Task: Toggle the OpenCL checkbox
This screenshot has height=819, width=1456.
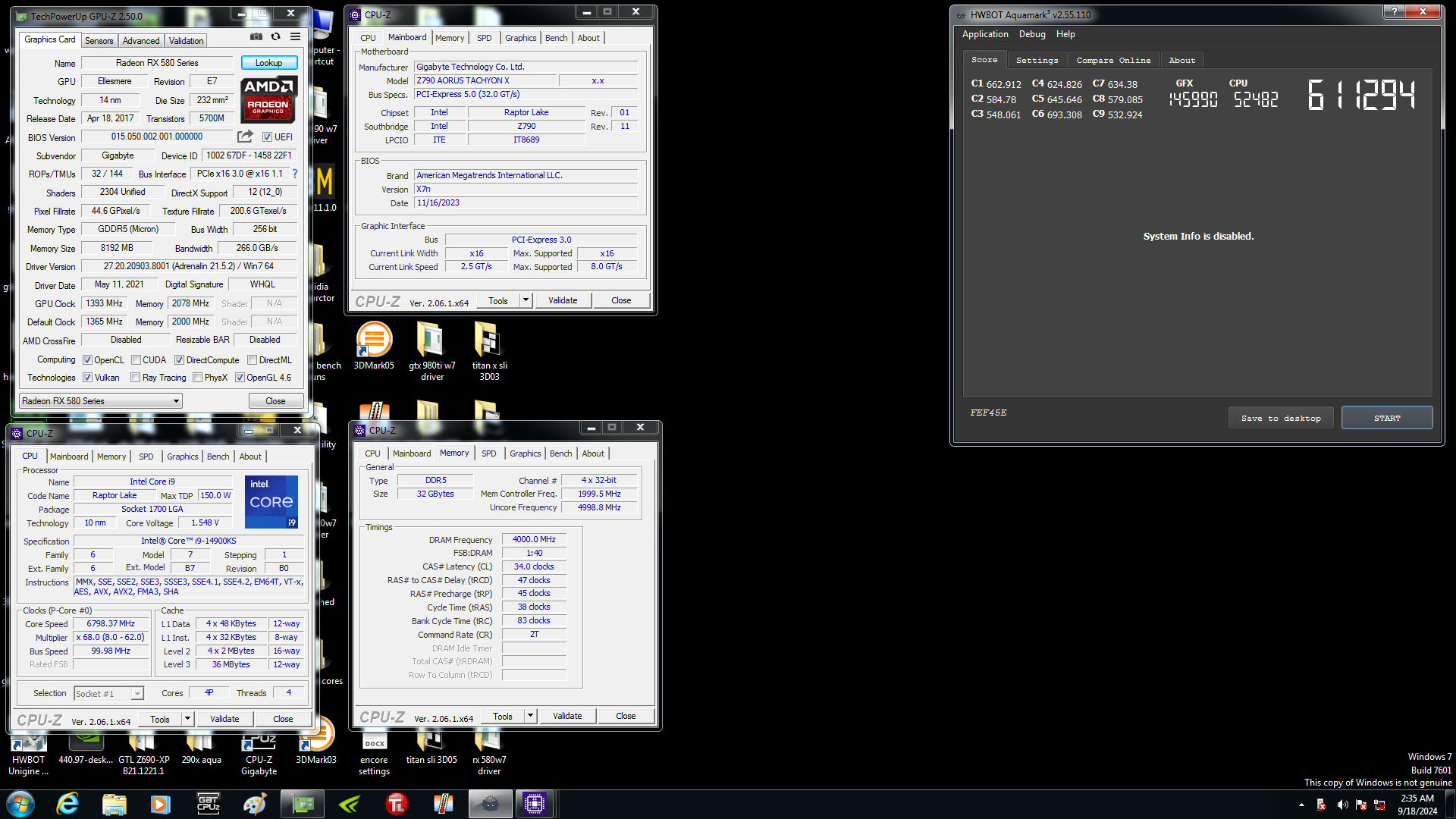Action: [x=87, y=360]
